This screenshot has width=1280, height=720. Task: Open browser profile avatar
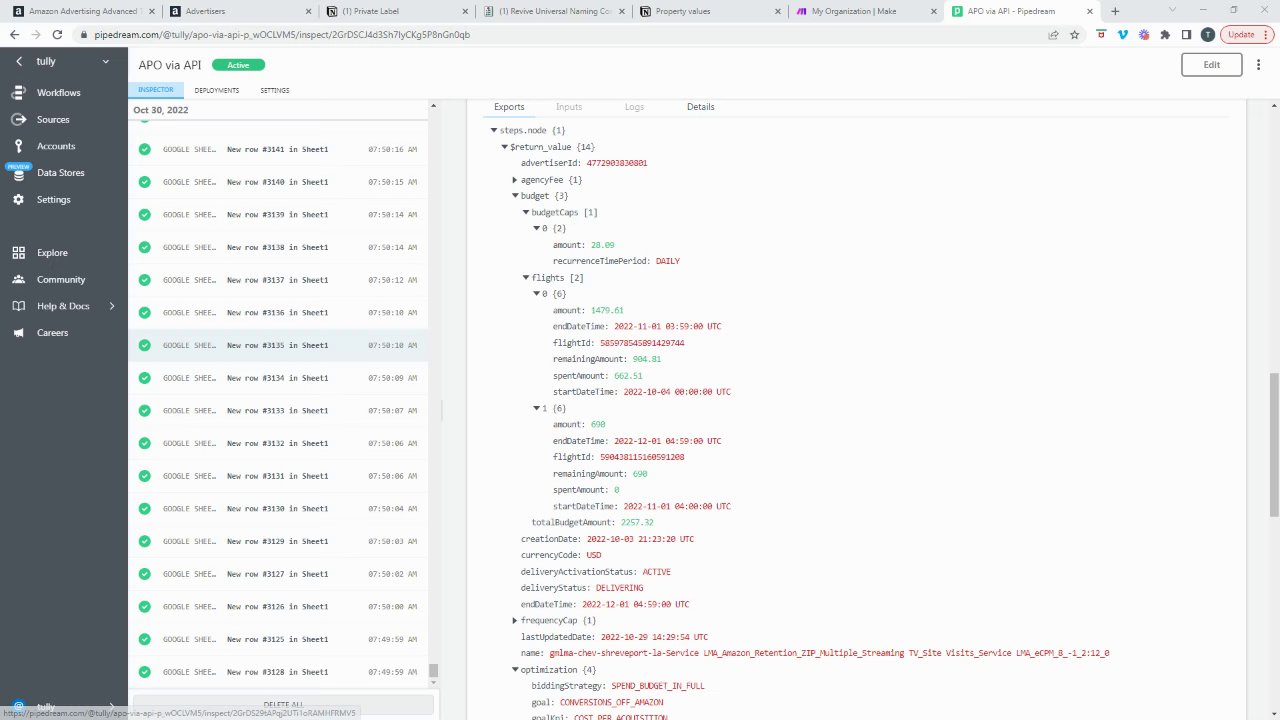coord(1208,34)
